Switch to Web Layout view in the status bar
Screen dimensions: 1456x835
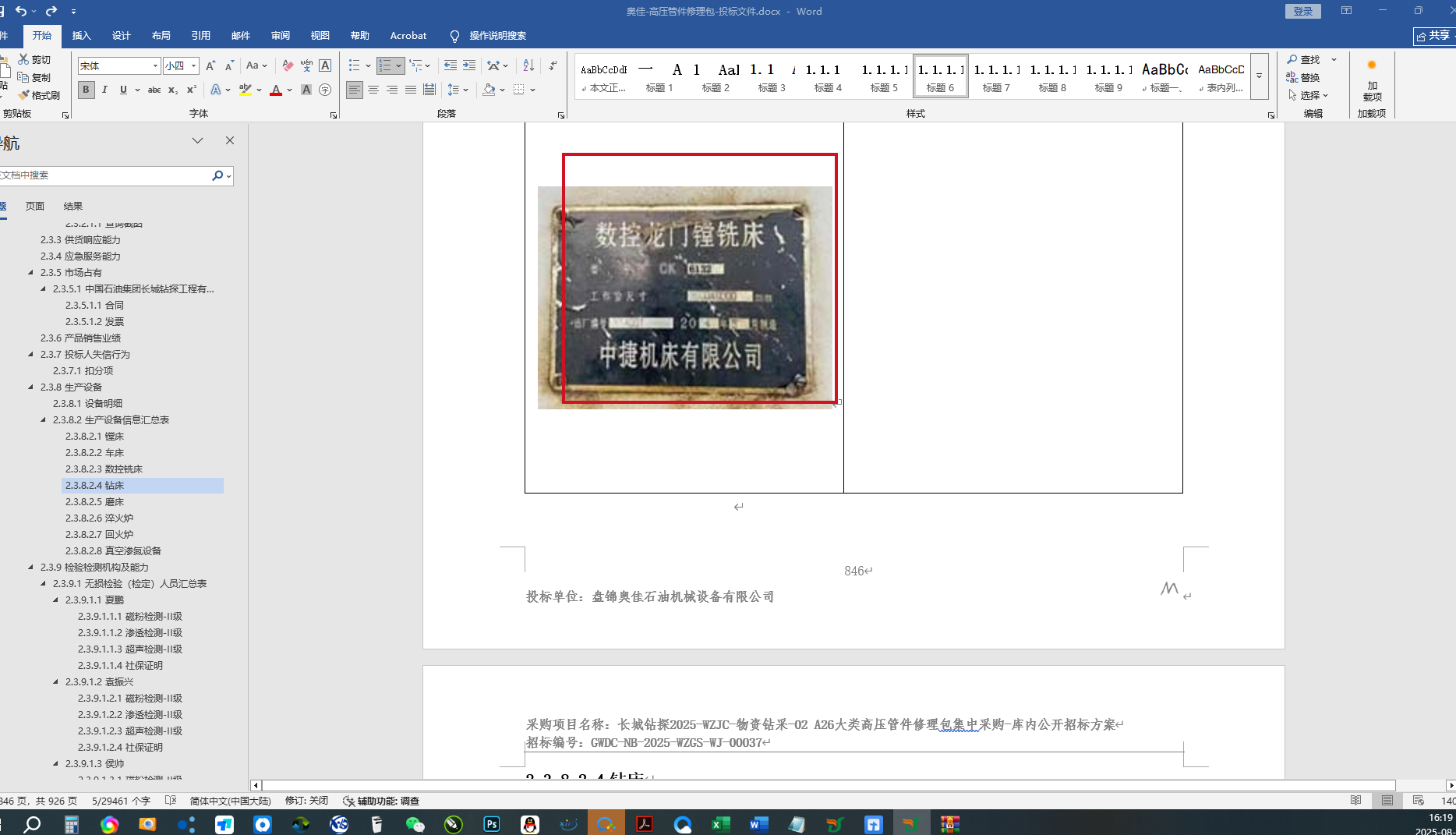(1419, 801)
